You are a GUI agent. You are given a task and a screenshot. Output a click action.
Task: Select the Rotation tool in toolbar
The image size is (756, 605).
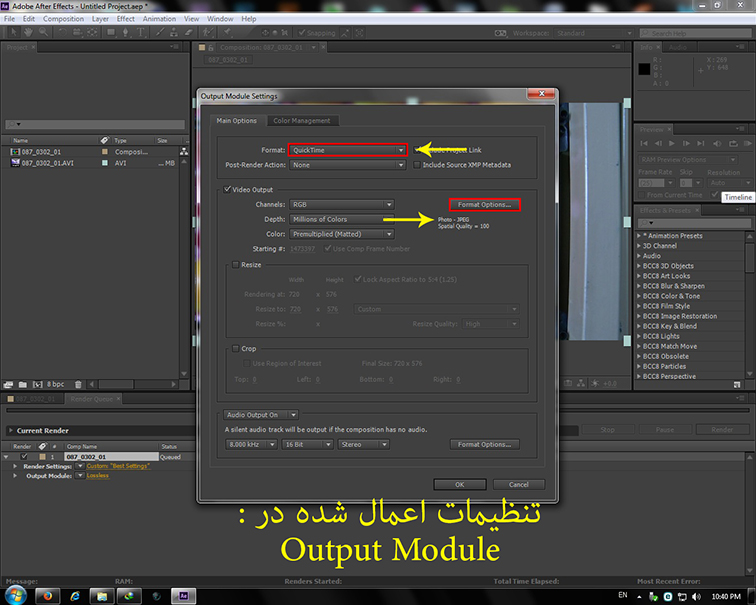pos(62,32)
